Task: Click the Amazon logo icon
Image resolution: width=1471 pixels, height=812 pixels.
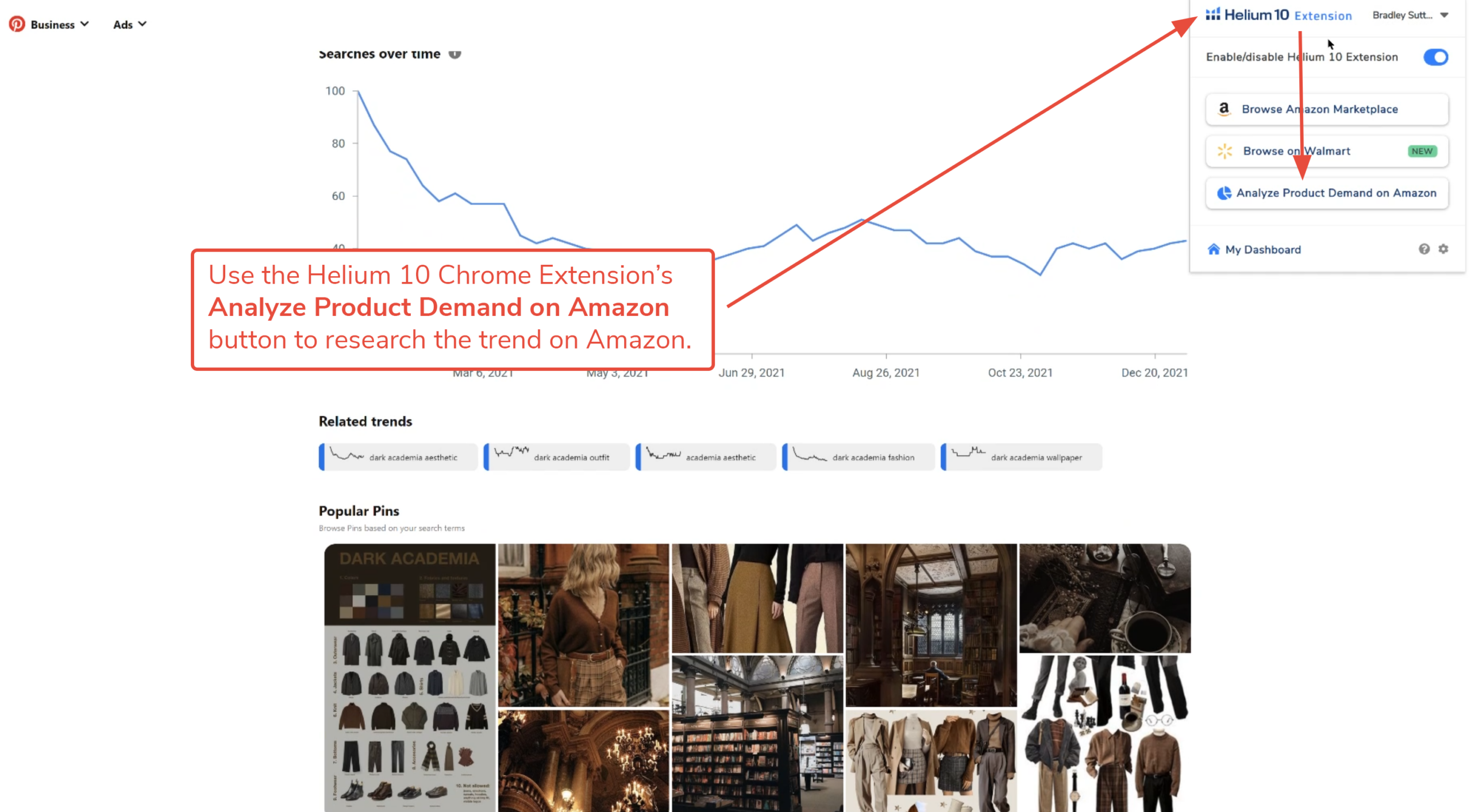Action: coord(1224,109)
